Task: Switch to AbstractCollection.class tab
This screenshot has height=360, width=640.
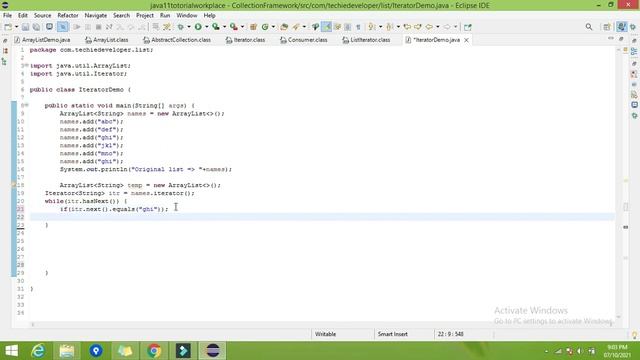Action: pos(177,40)
